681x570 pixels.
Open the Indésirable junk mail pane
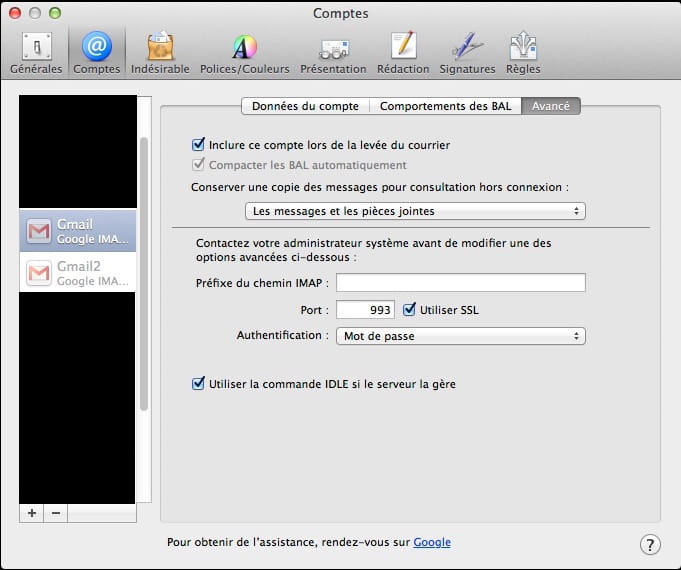160,53
